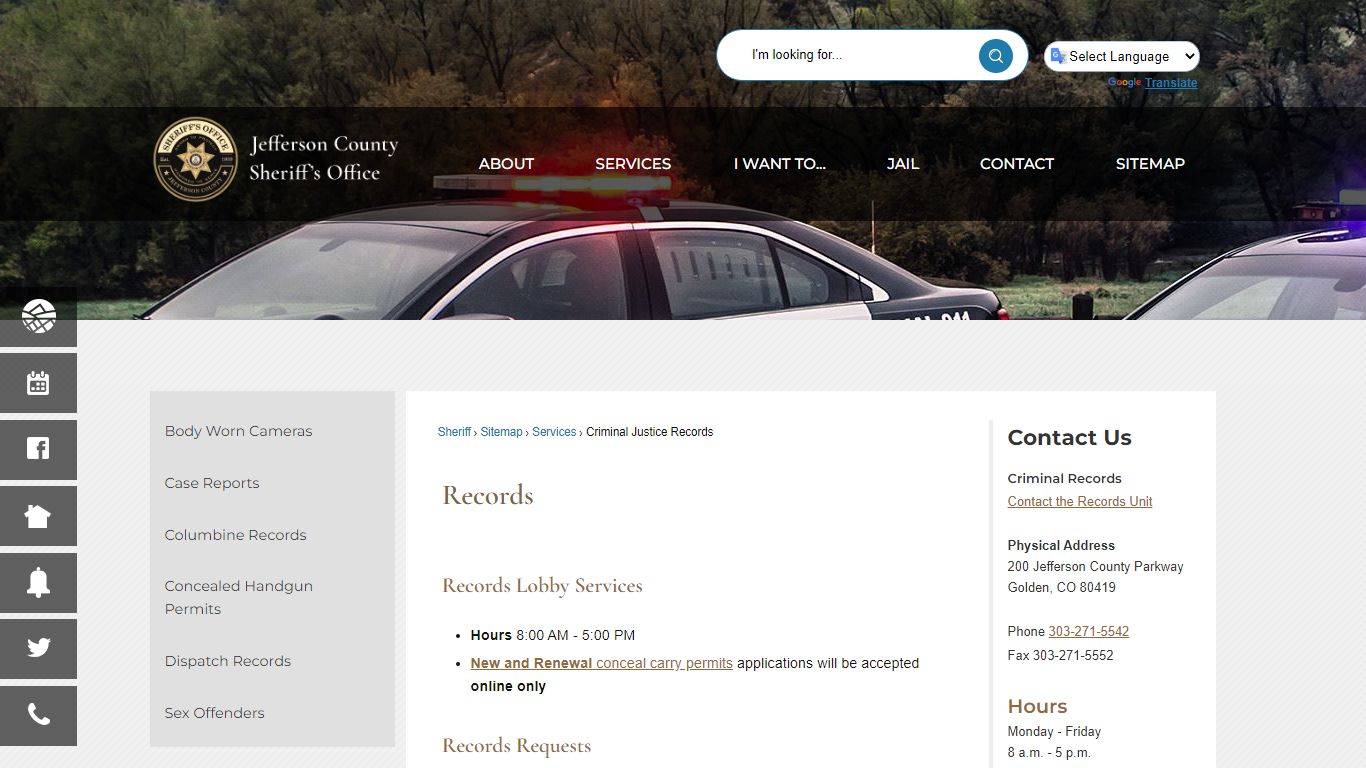Click the Fax 303-271-5552 text

pos(1060,656)
